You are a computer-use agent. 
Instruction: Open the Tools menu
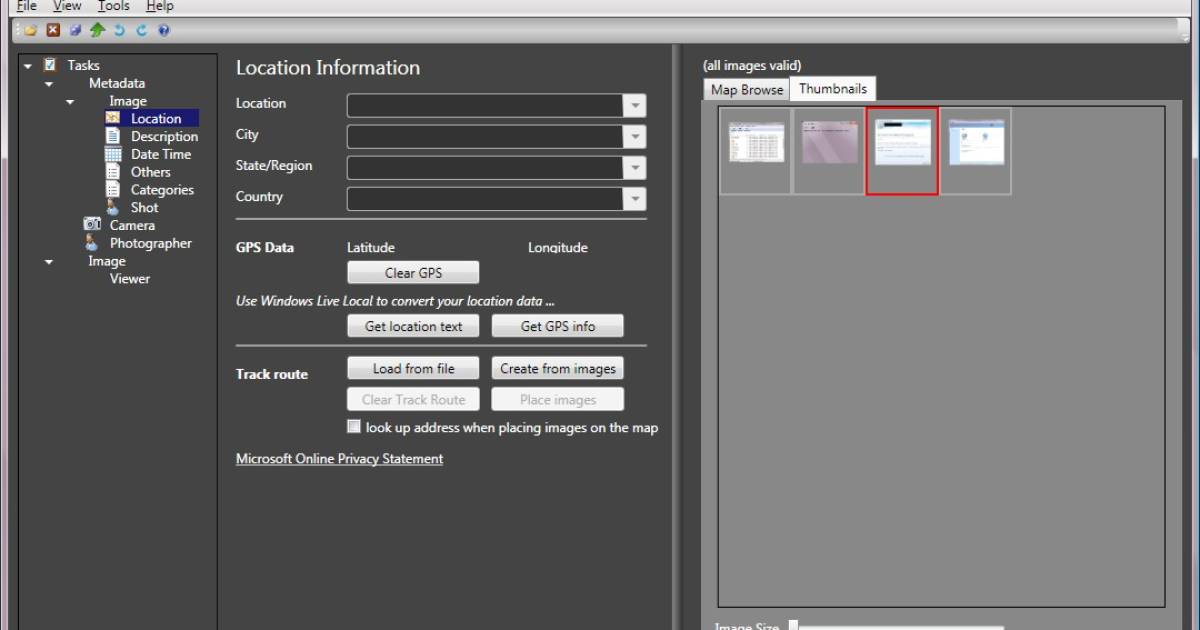(x=112, y=6)
